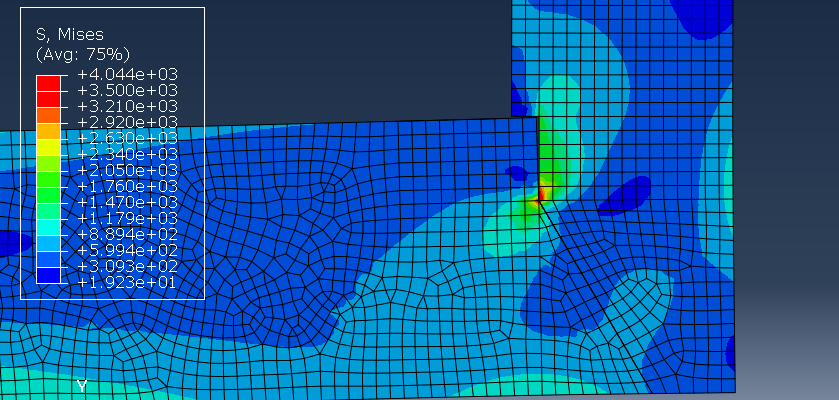The height and width of the screenshot is (400, 839).
Task: Click legend value +2.920e+03
Action: click(127, 122)
